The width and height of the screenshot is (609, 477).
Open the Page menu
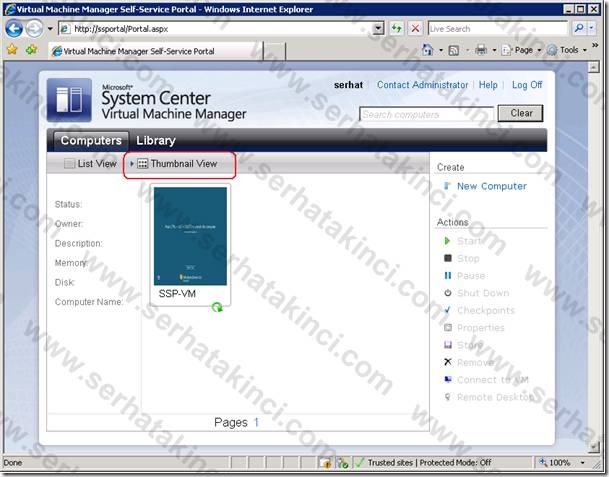point(521,50)
